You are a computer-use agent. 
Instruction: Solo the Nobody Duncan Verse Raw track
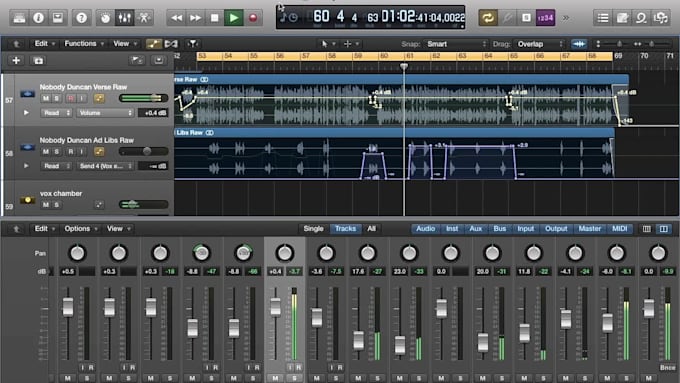pyautogui.click(x=56, y=98)
